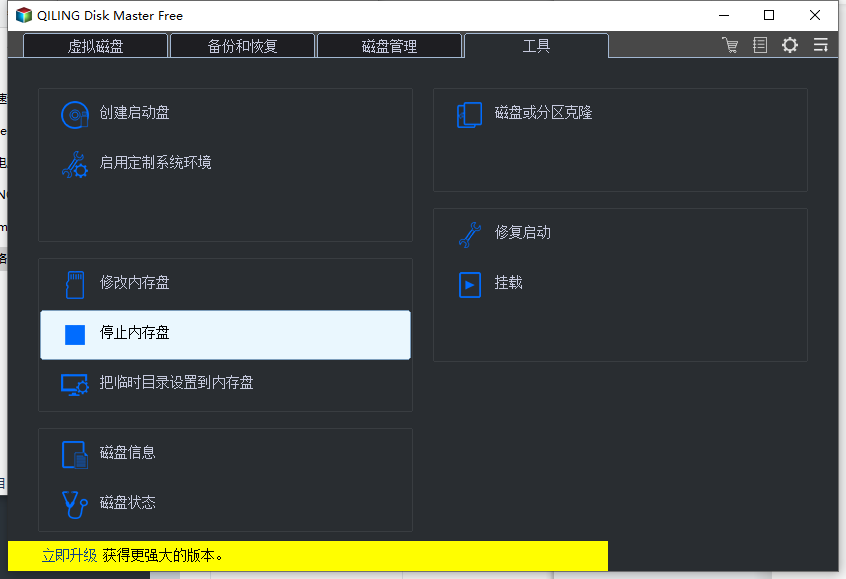Click the 修改内存盘 memory card icon
846x579 pixels.
tap(75, 284)
